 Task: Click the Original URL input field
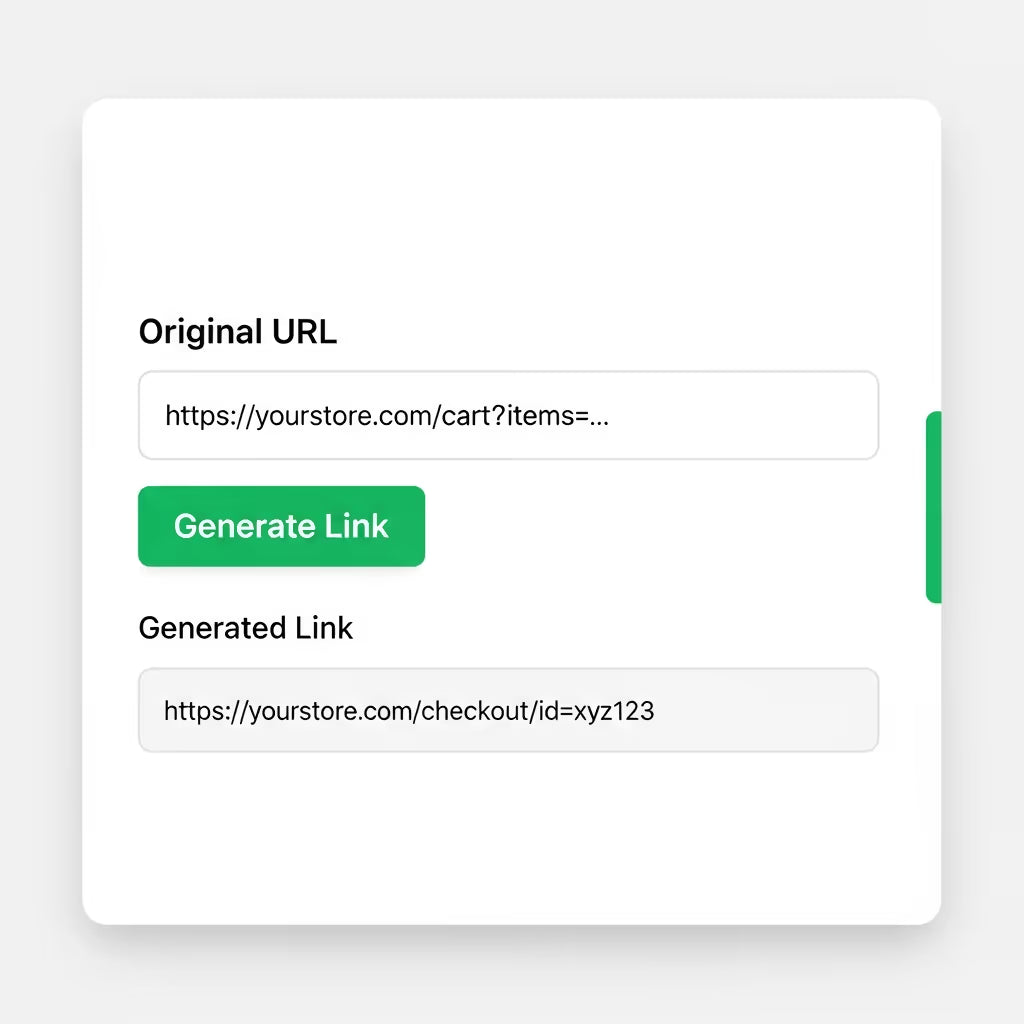(508, 415)
